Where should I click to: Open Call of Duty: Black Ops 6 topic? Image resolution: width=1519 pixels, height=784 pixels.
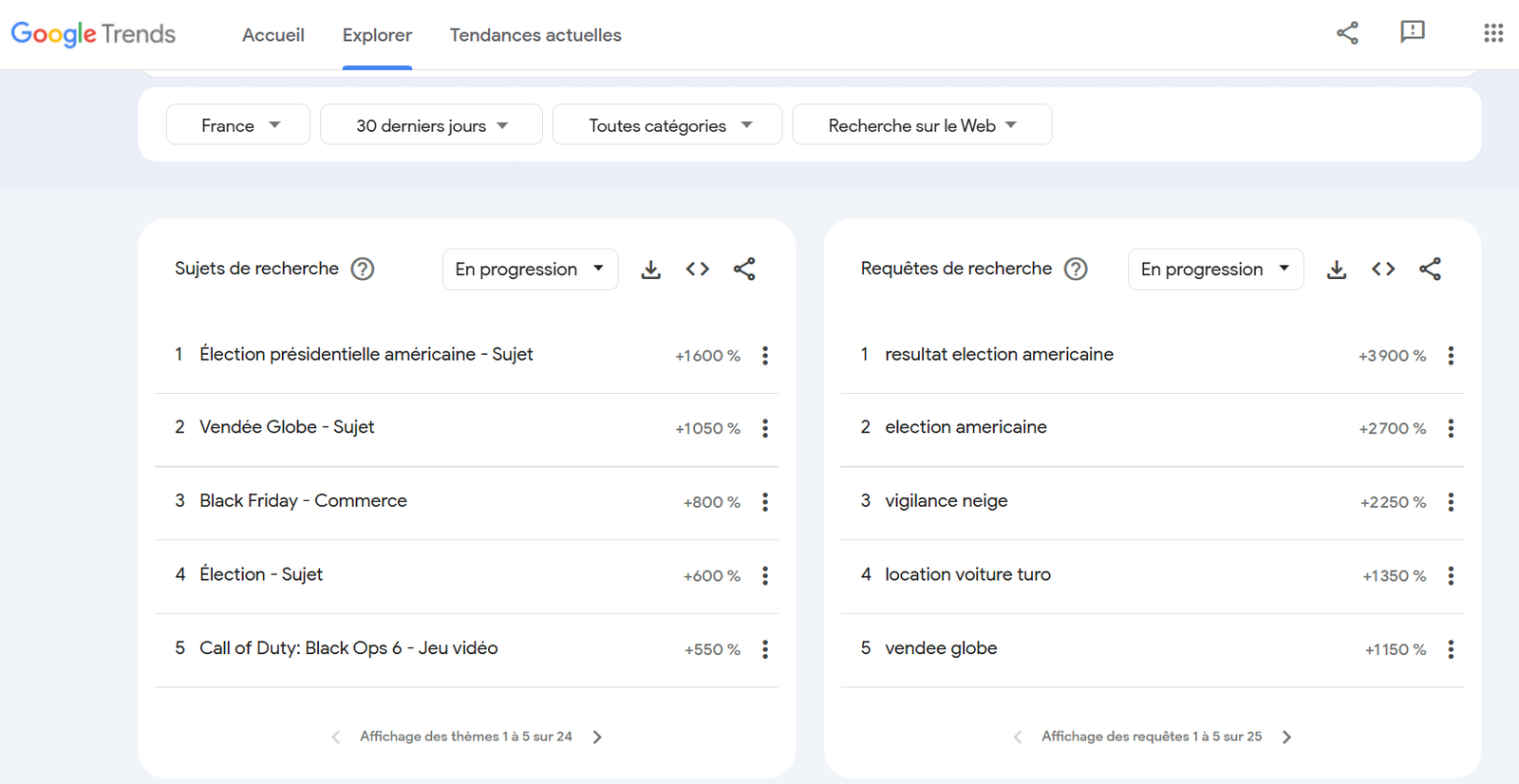(x=348, y=647)
